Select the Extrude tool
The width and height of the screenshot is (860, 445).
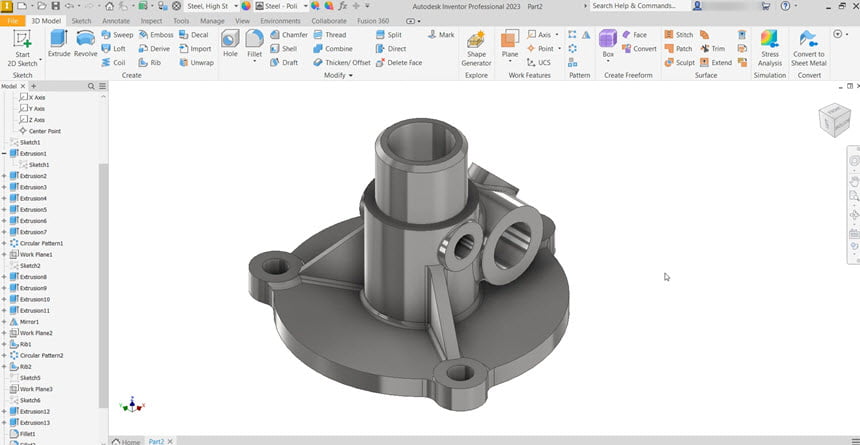(59, 44)
